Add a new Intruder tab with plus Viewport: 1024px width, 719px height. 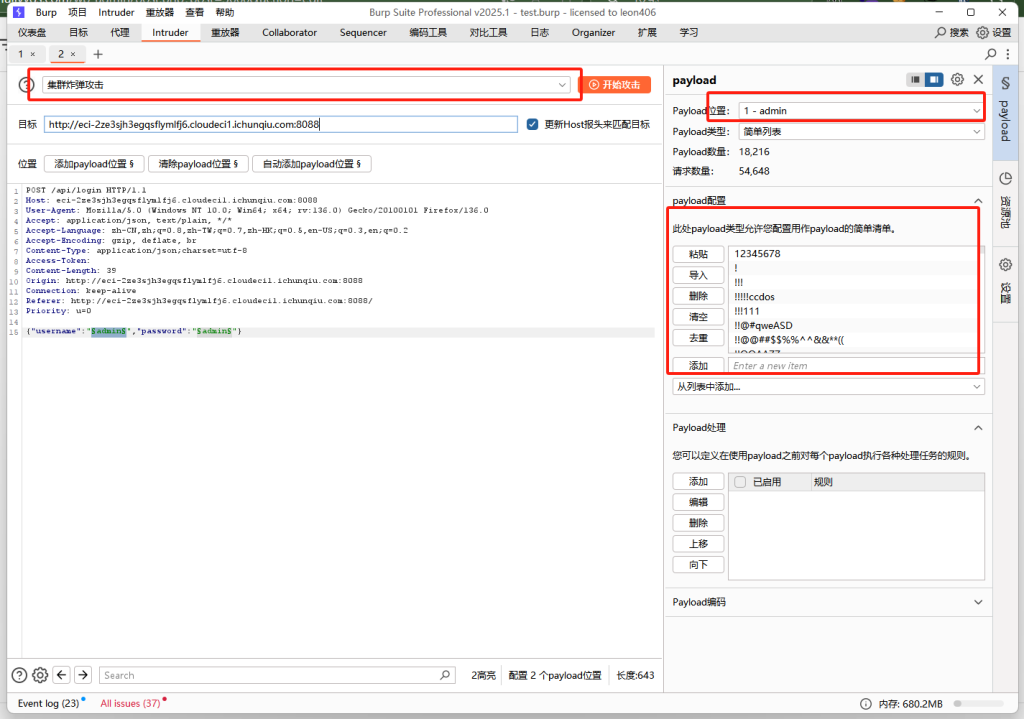pos(98,54)
